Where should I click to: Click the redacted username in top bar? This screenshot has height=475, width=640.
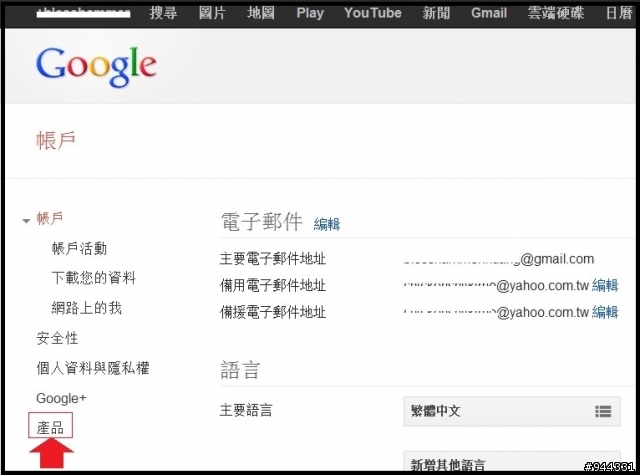click(x=83, y=13)
